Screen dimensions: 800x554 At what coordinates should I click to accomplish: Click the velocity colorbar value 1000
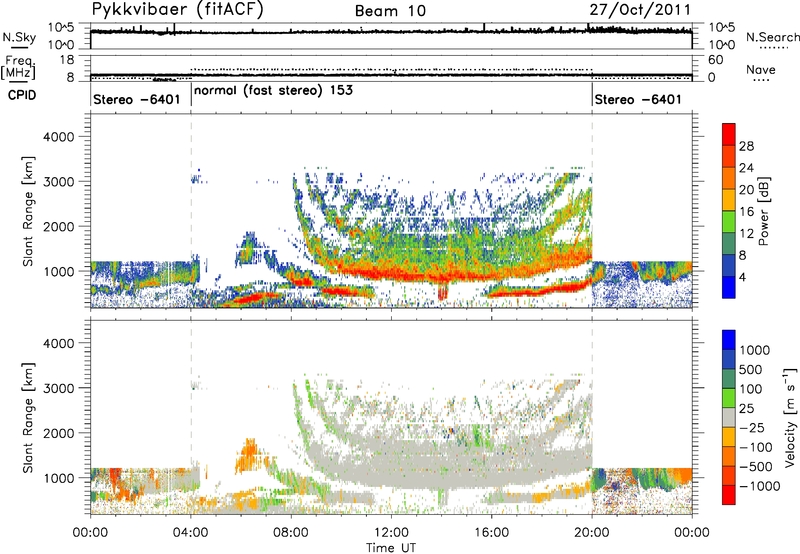pos(755,350)
